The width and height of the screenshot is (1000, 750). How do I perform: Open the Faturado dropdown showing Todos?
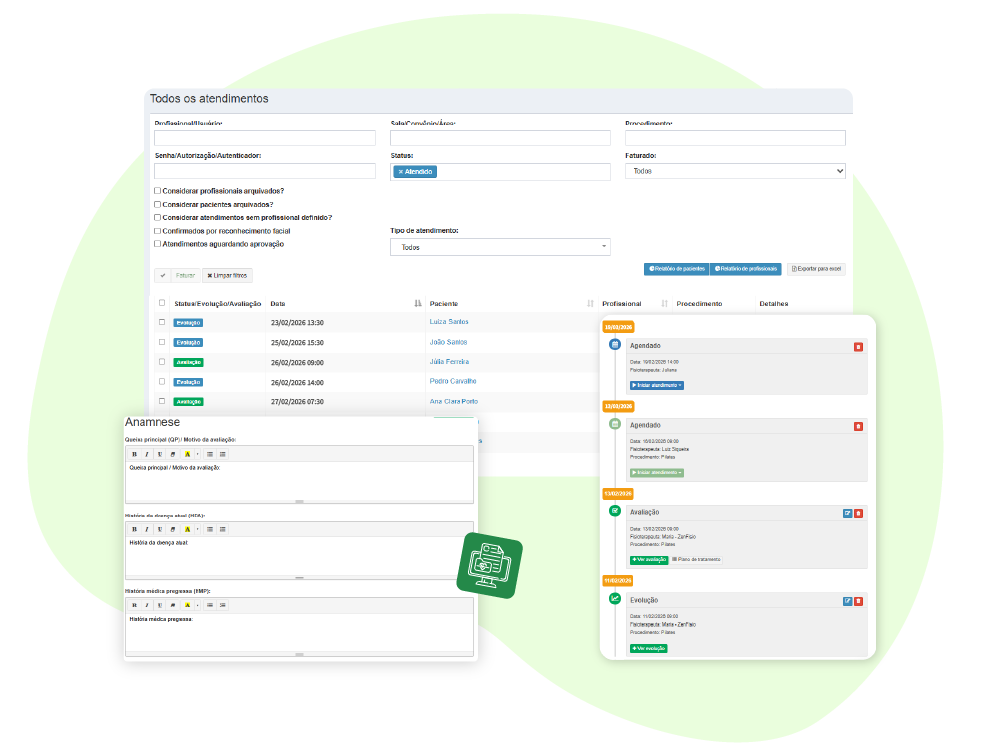(x=735, y=171)
